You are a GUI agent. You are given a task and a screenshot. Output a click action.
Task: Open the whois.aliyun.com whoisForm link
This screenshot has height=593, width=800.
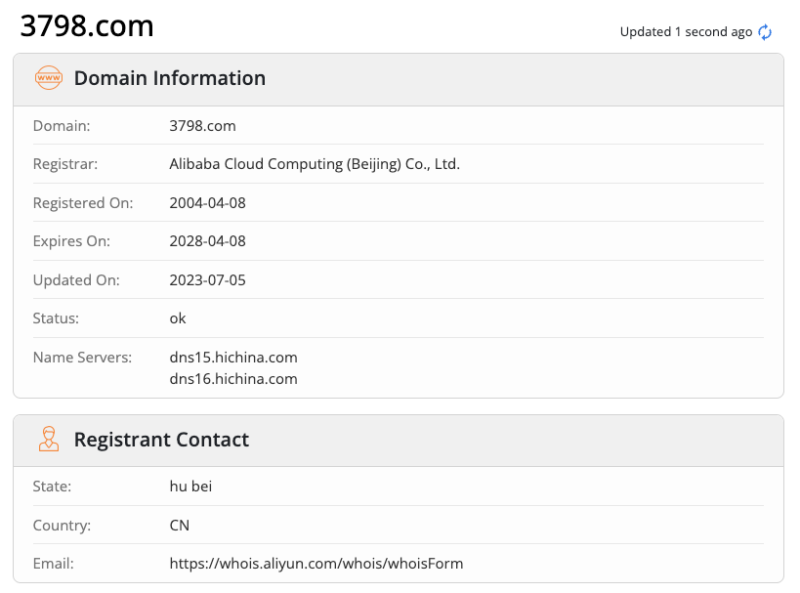[x=316, y=563]
